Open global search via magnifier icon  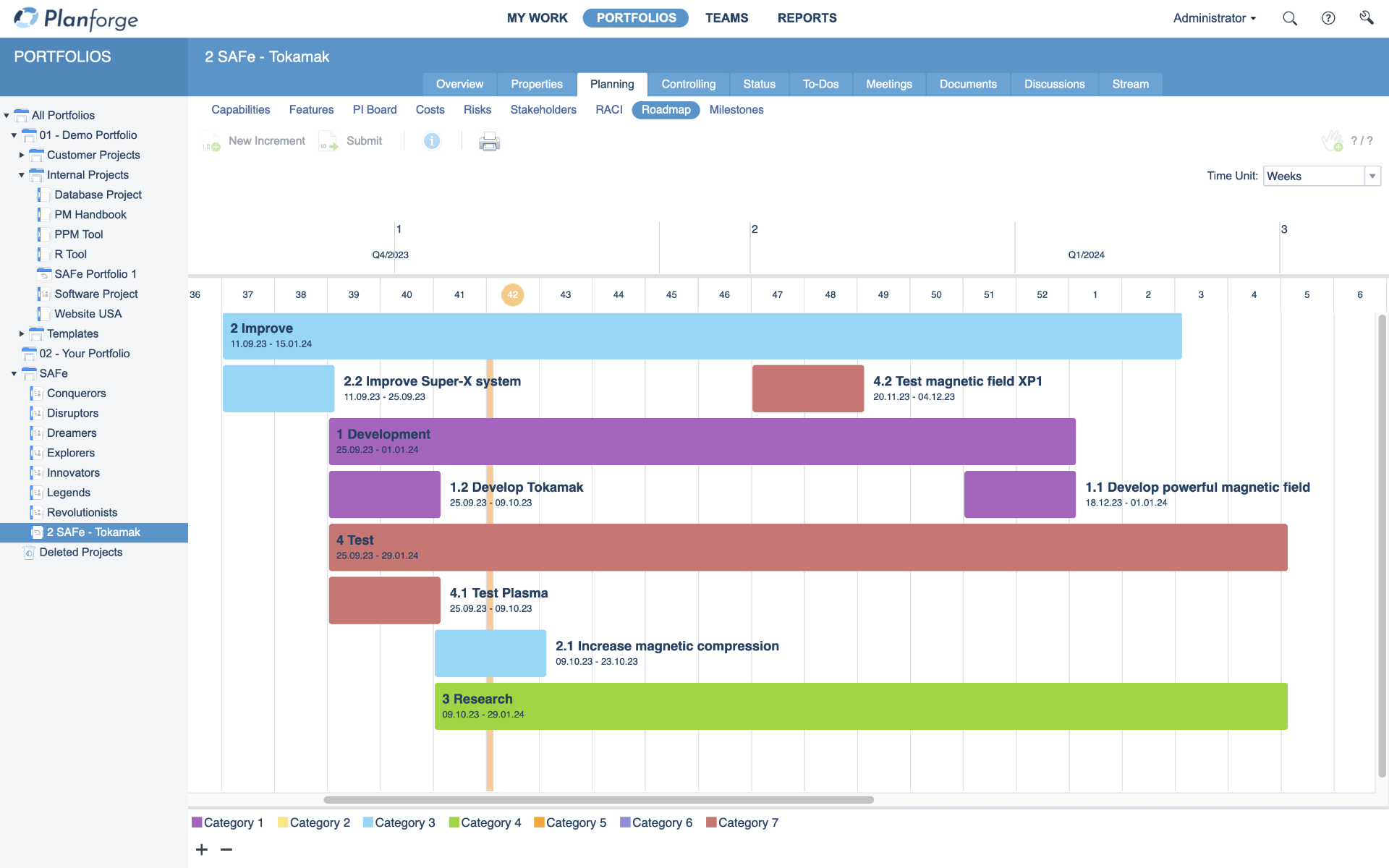pos(1290,18)
